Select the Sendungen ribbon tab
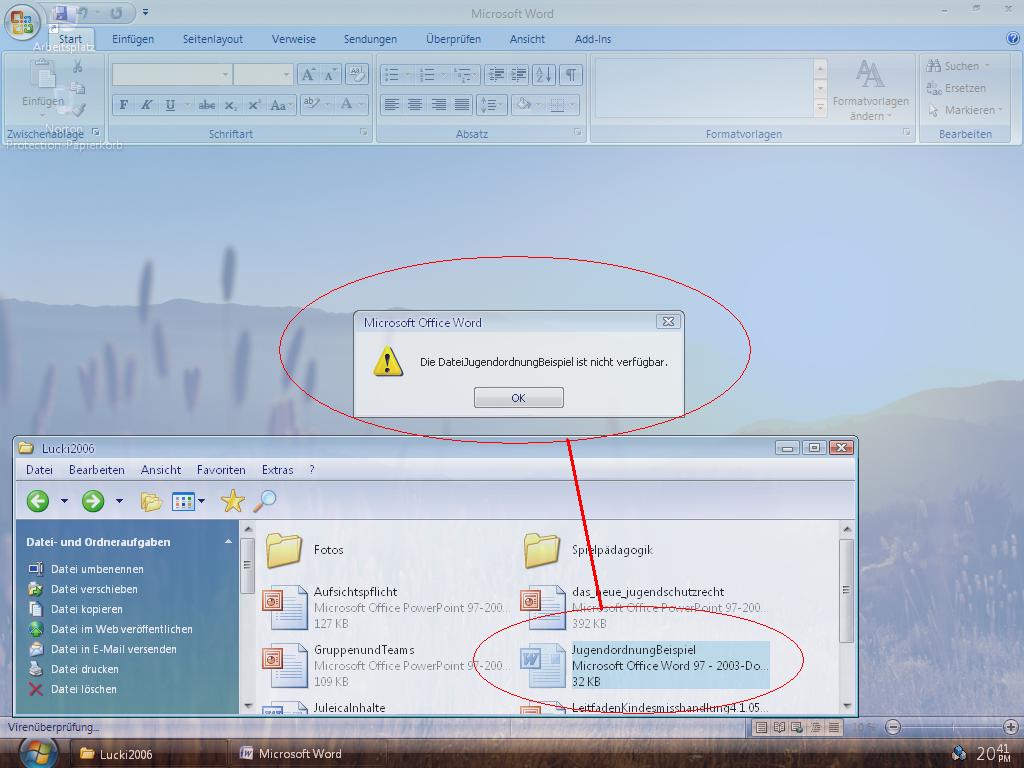Screen dimensions: 1024x768 [x=370, y=39]
